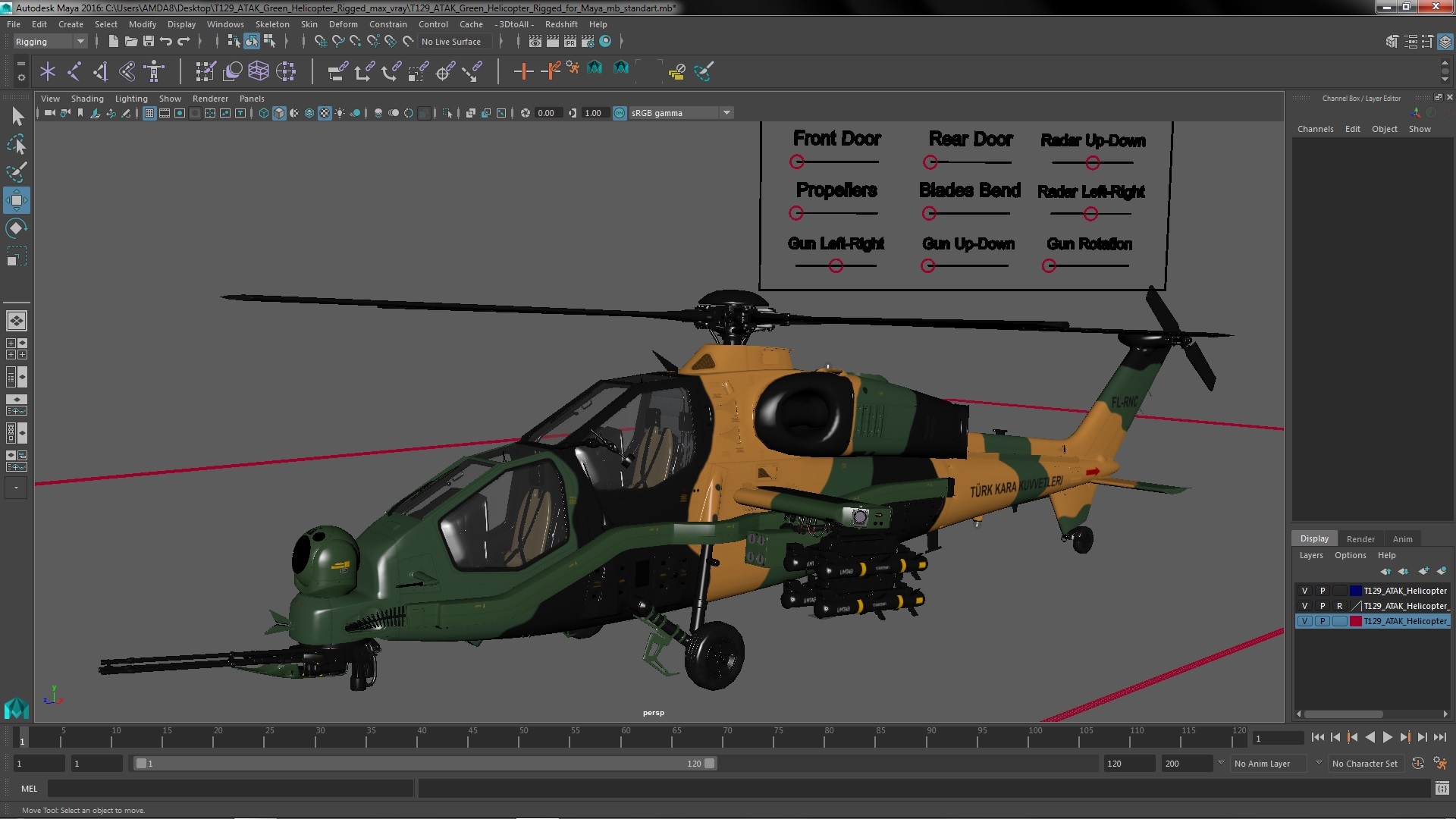Screen dimensions: 1456x819
Task: Step forward to next key
Action: click(1404, 737)
